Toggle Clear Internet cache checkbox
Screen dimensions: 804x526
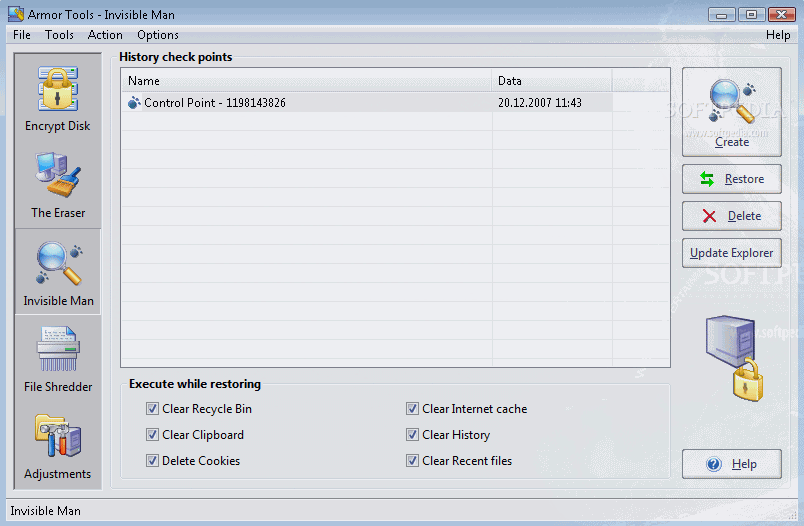coord(412,409)
